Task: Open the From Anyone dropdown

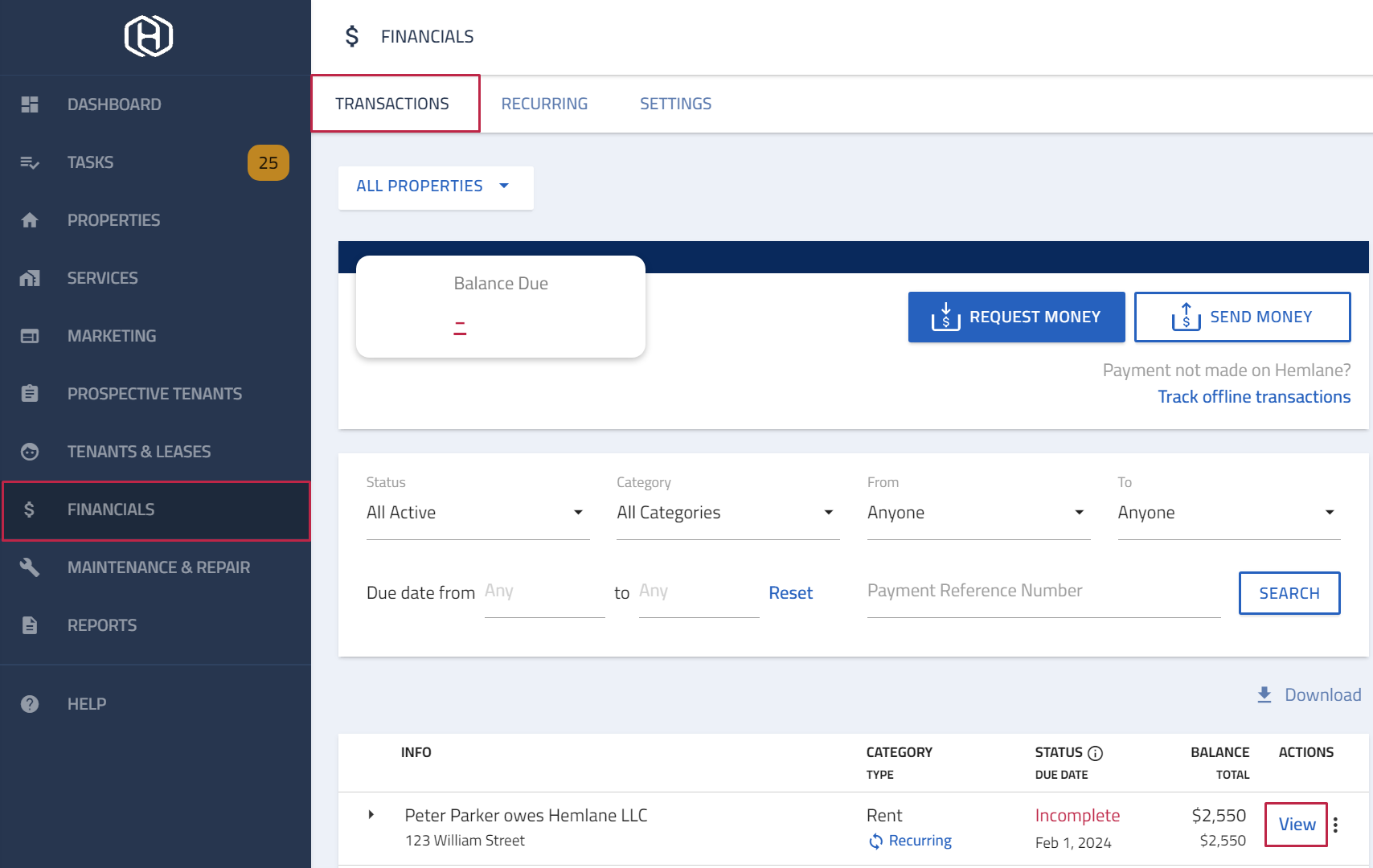Action: point(978,513)
